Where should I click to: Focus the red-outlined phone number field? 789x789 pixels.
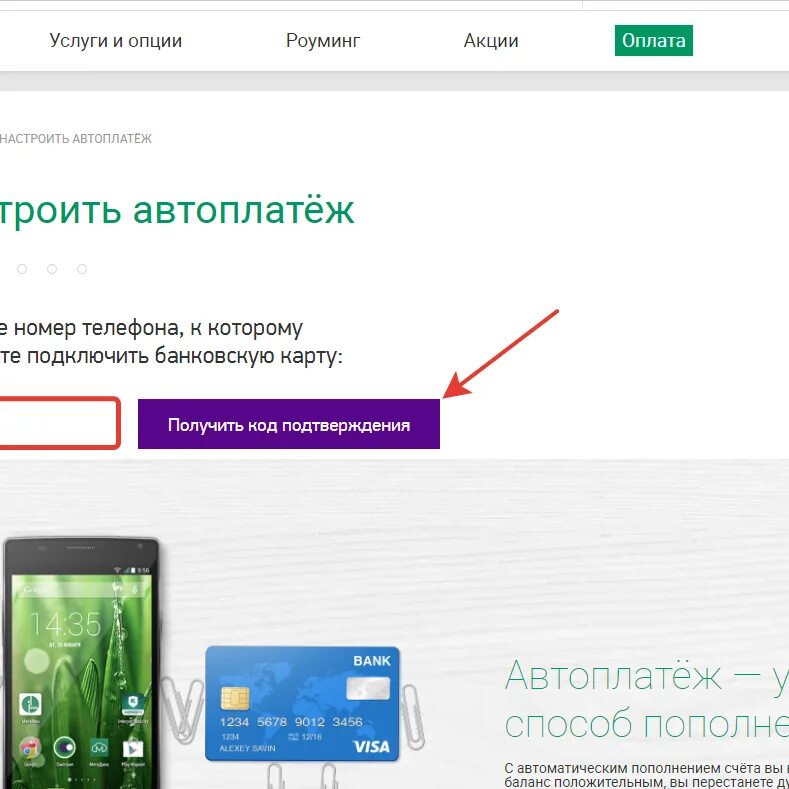click(59, 423)
